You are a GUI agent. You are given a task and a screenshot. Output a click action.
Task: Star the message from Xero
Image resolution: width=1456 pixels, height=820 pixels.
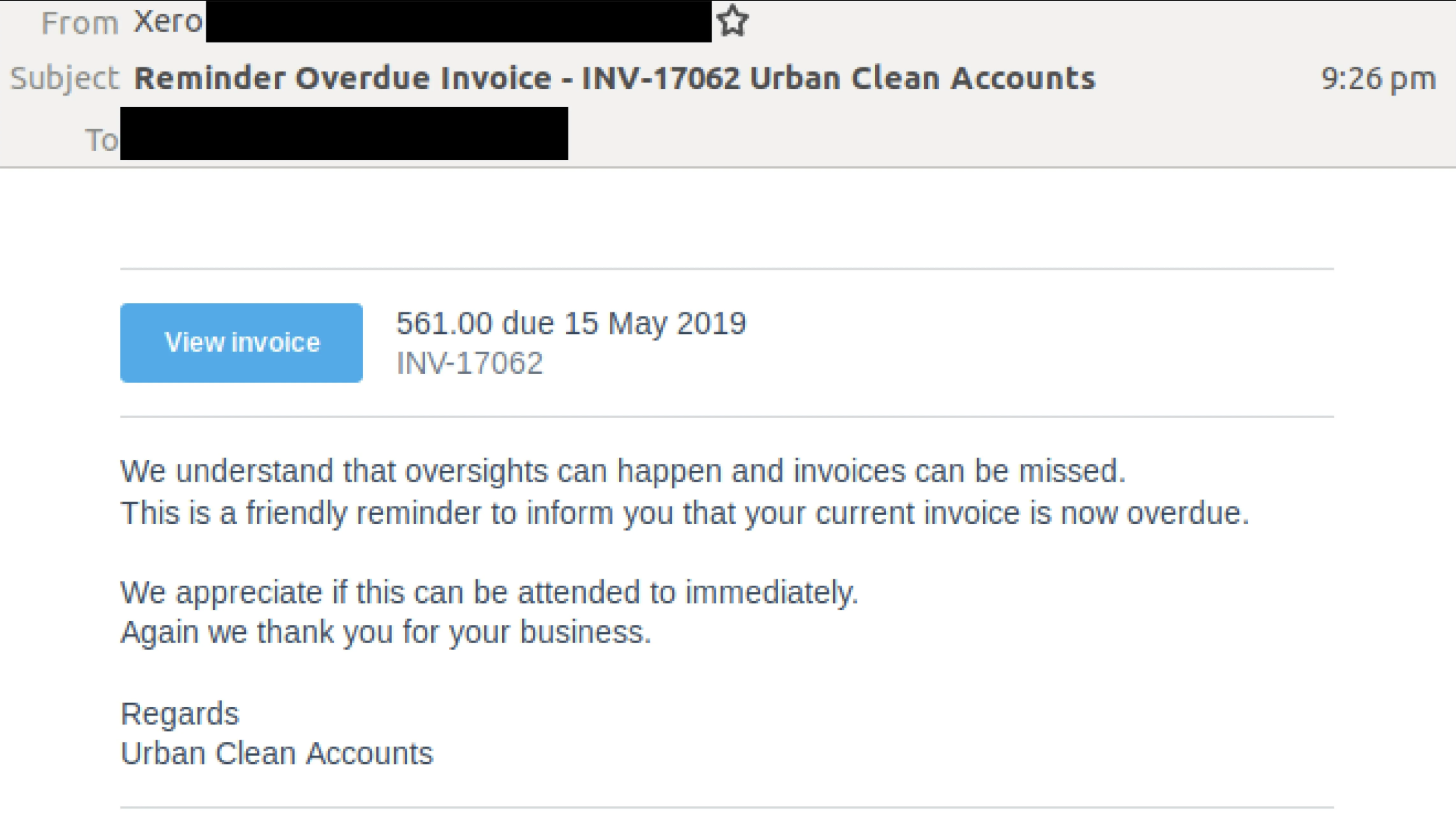(732, 20)
